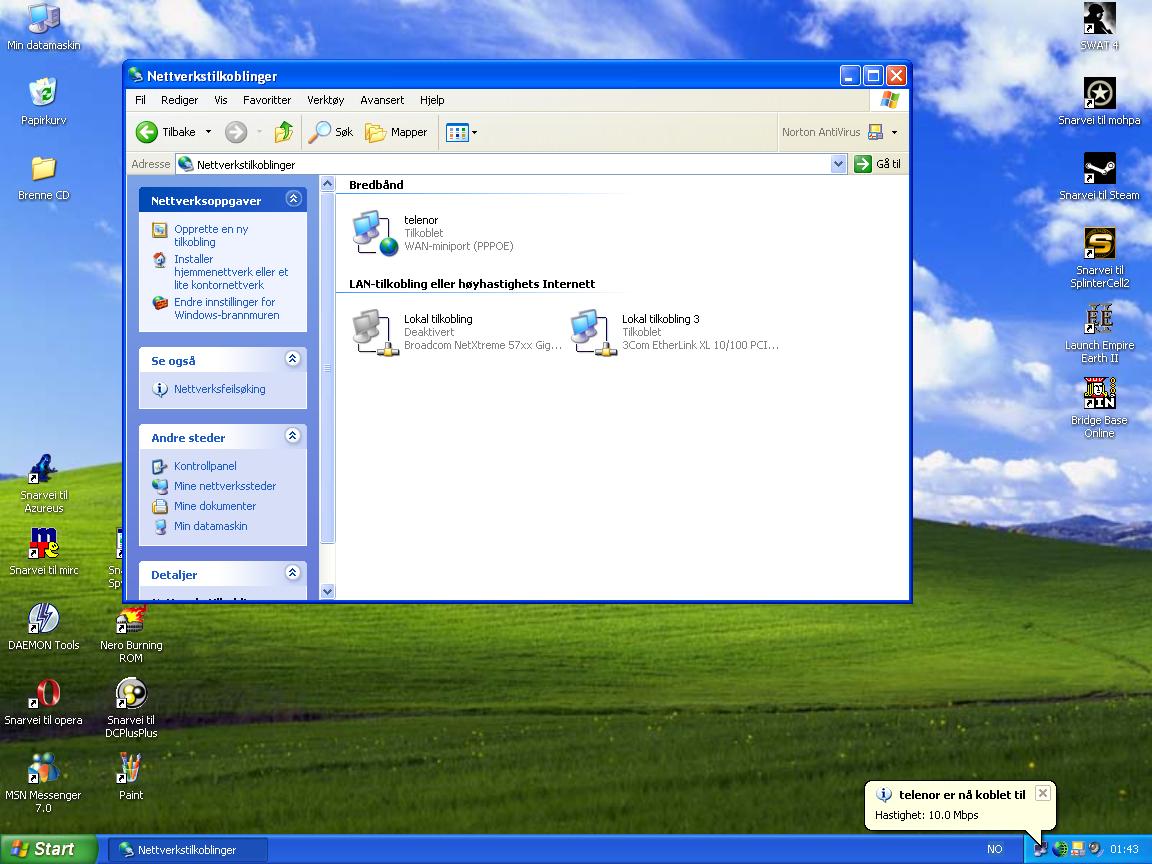Collapse the Detaljer panel
Image resolution: width=1152 pixels, height=864 pixels.
[293, 573]
